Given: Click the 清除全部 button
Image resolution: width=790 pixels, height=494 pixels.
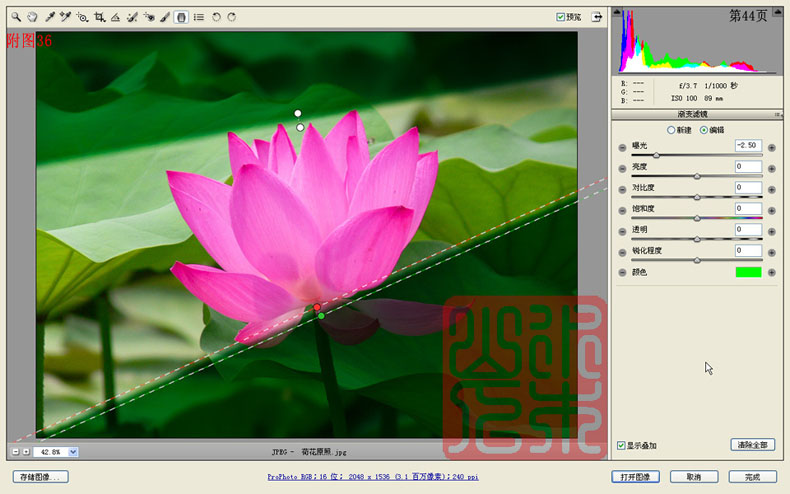Looking at the screenshot, I should click(x=752, y=445).
